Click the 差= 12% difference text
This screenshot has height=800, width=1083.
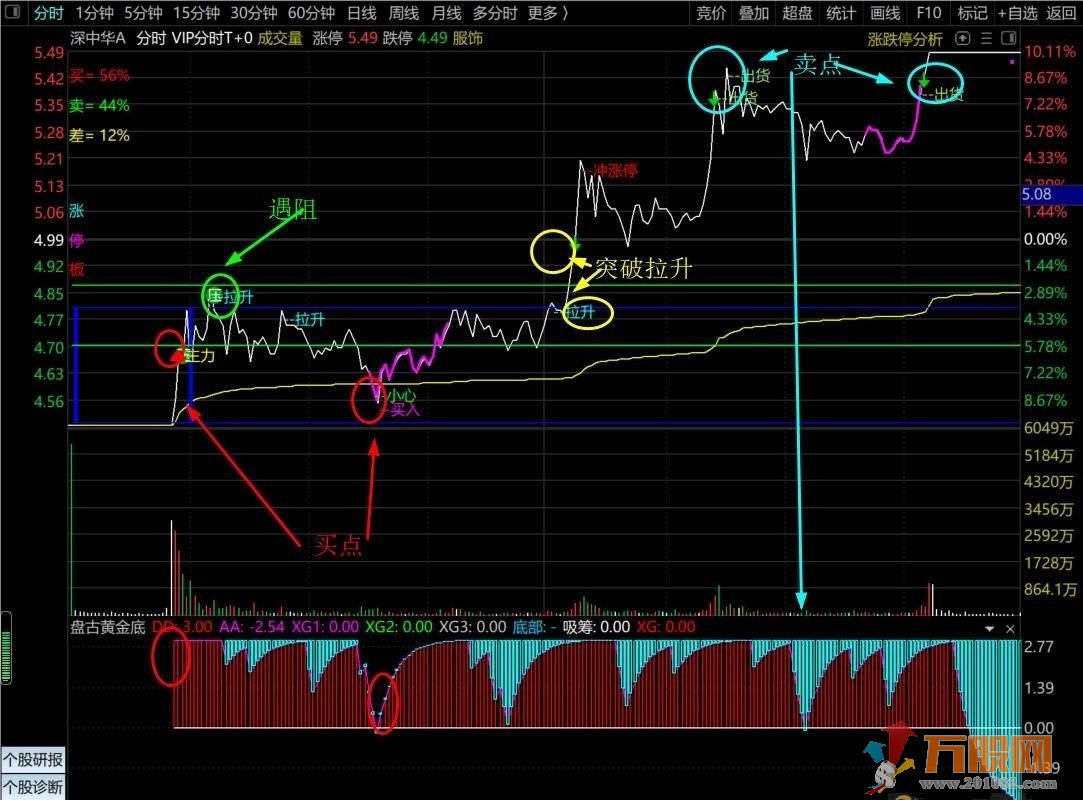[x=99, y=135]
